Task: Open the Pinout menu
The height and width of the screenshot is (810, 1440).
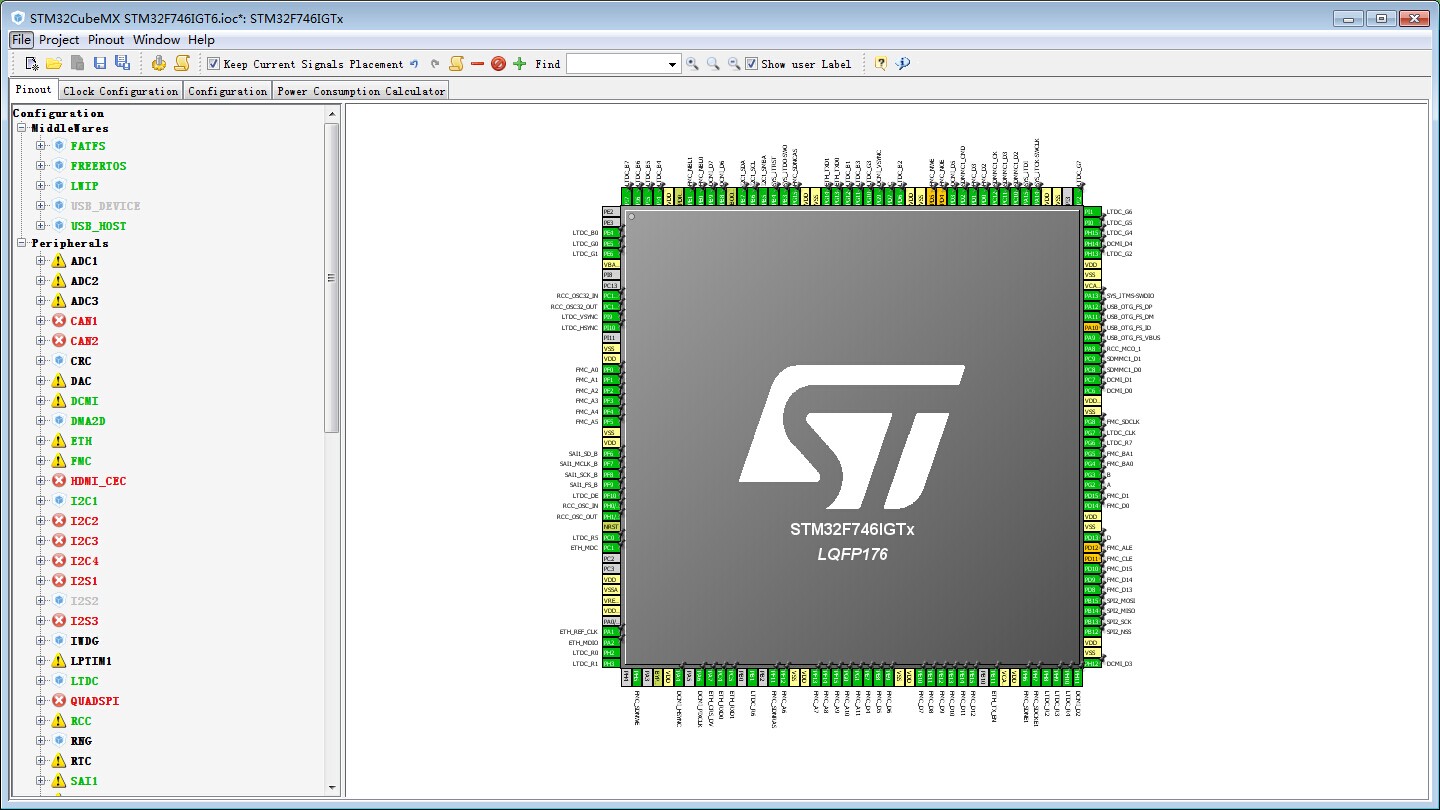Action: (x=106, y=40)
